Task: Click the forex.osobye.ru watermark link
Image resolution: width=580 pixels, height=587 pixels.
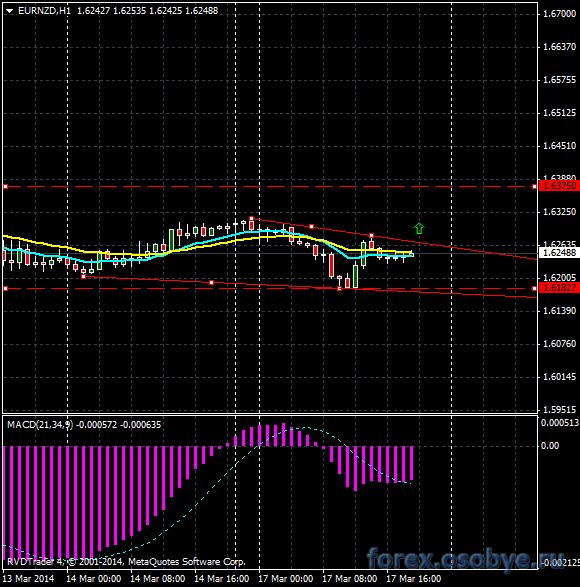Action: [465, 559]
